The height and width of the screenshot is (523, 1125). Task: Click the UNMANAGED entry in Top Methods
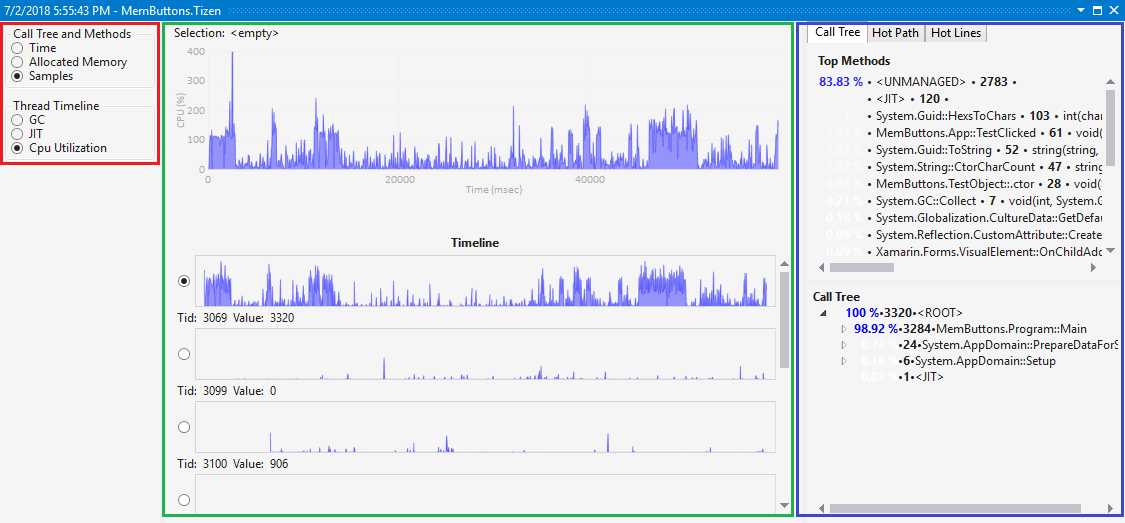point(922,81)
